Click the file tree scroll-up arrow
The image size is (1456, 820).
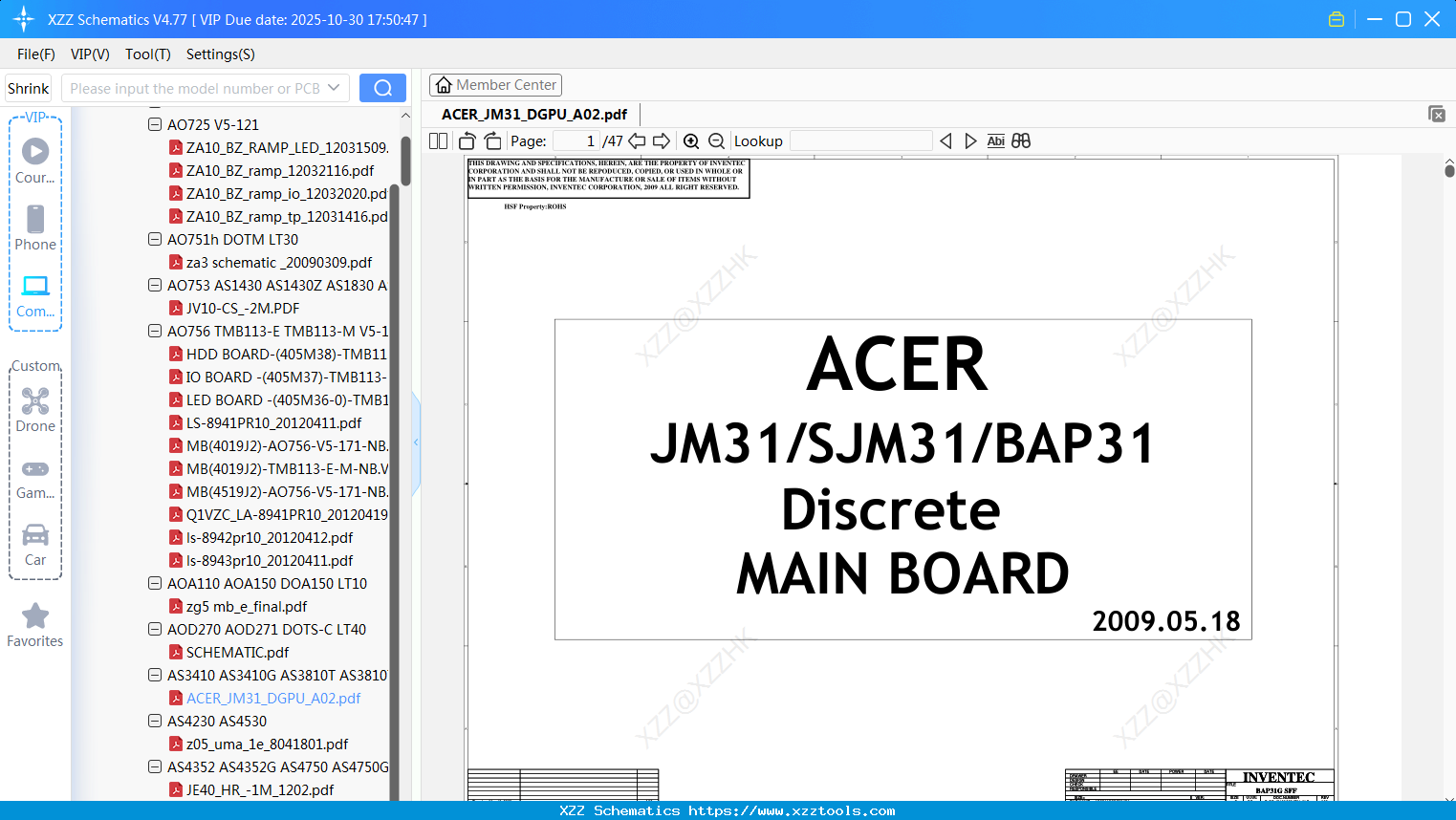point(405,116)
